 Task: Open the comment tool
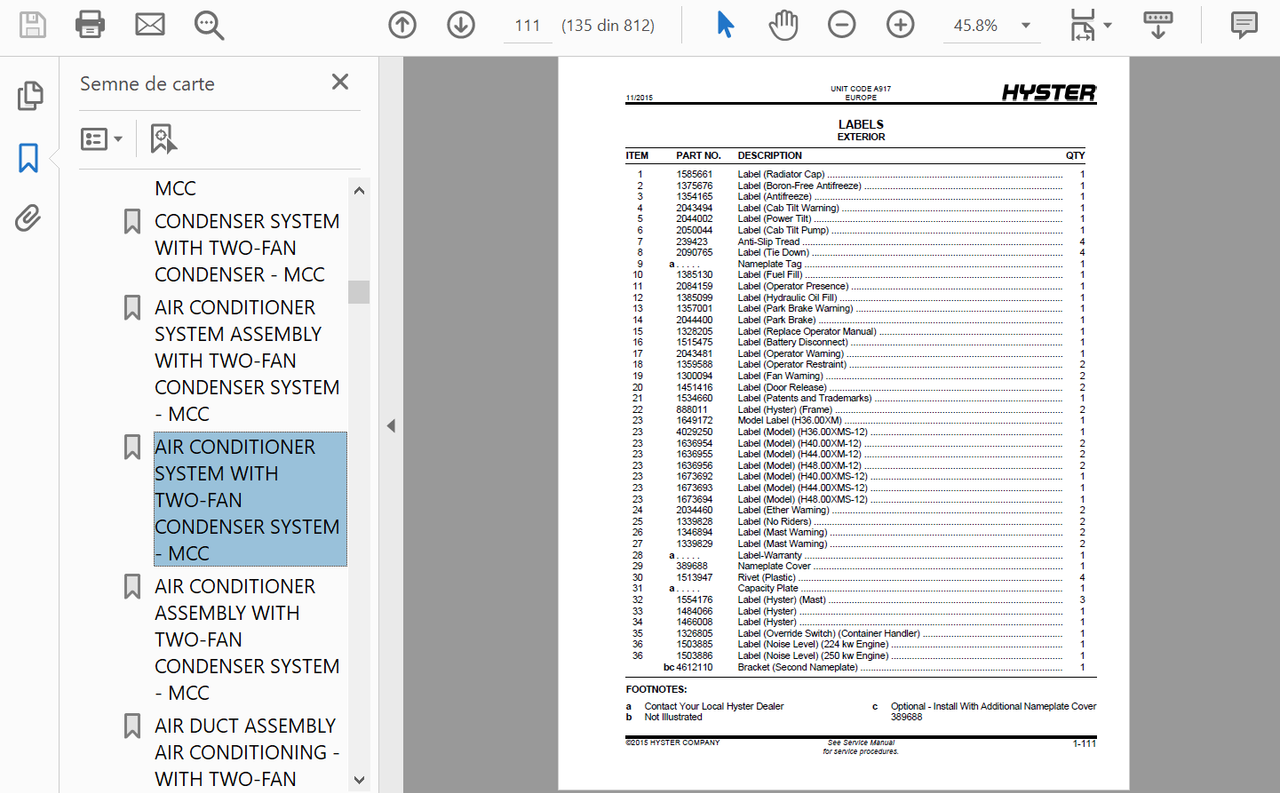(1244, 25)
